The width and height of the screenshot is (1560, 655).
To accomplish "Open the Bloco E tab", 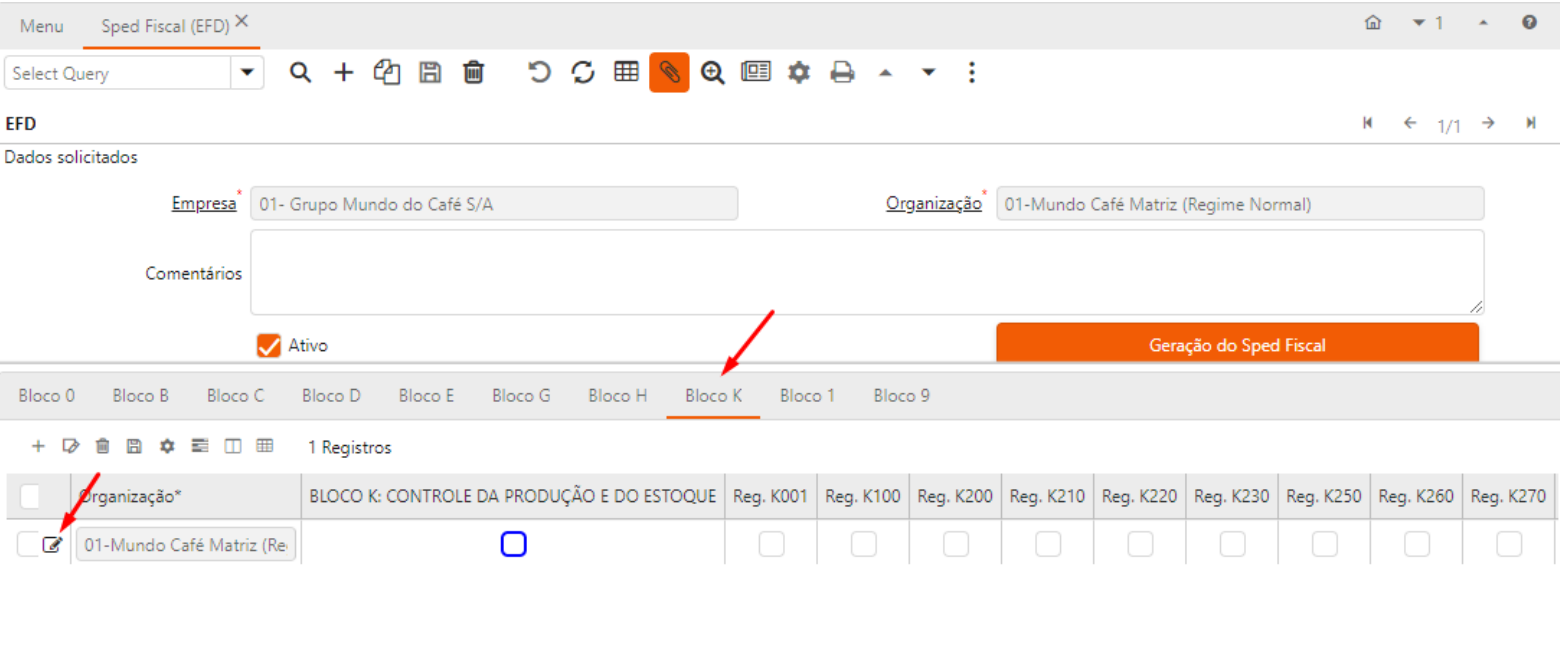I will 427,396.
